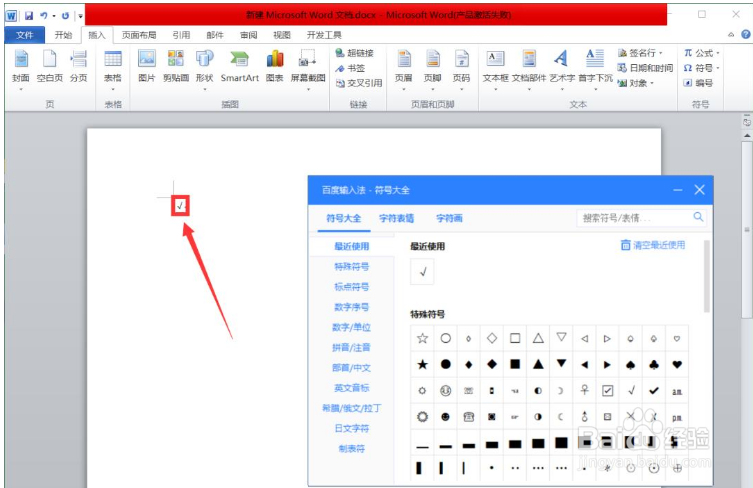Image resolution: width=753 pixels, height=488 pixels.
Task: Click the Redo icon in quick access toolbar
Action: pyautogui.click(x=65, y=15)
